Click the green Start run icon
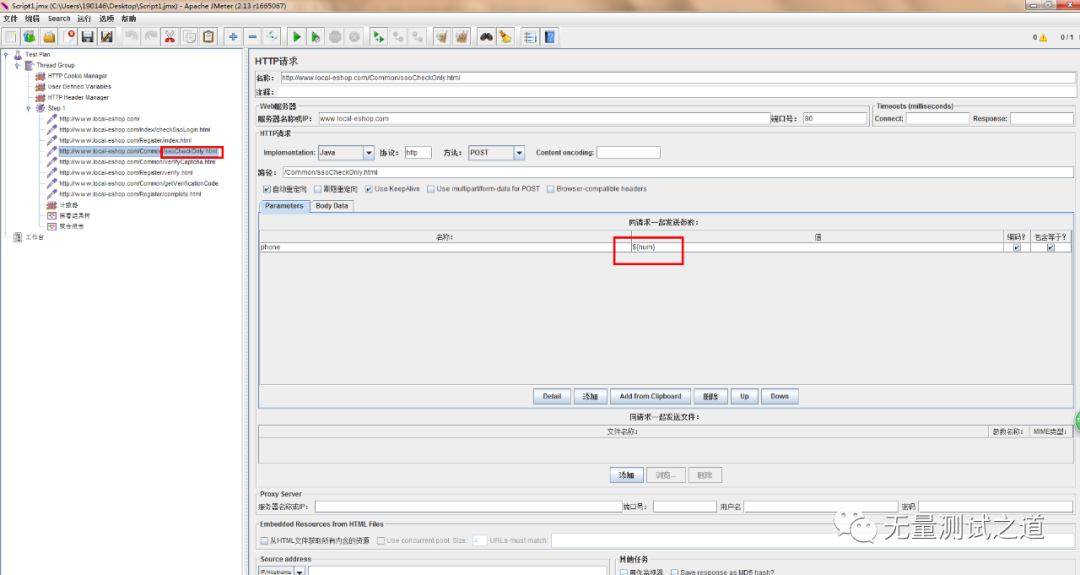 click(x=296, y=37)
